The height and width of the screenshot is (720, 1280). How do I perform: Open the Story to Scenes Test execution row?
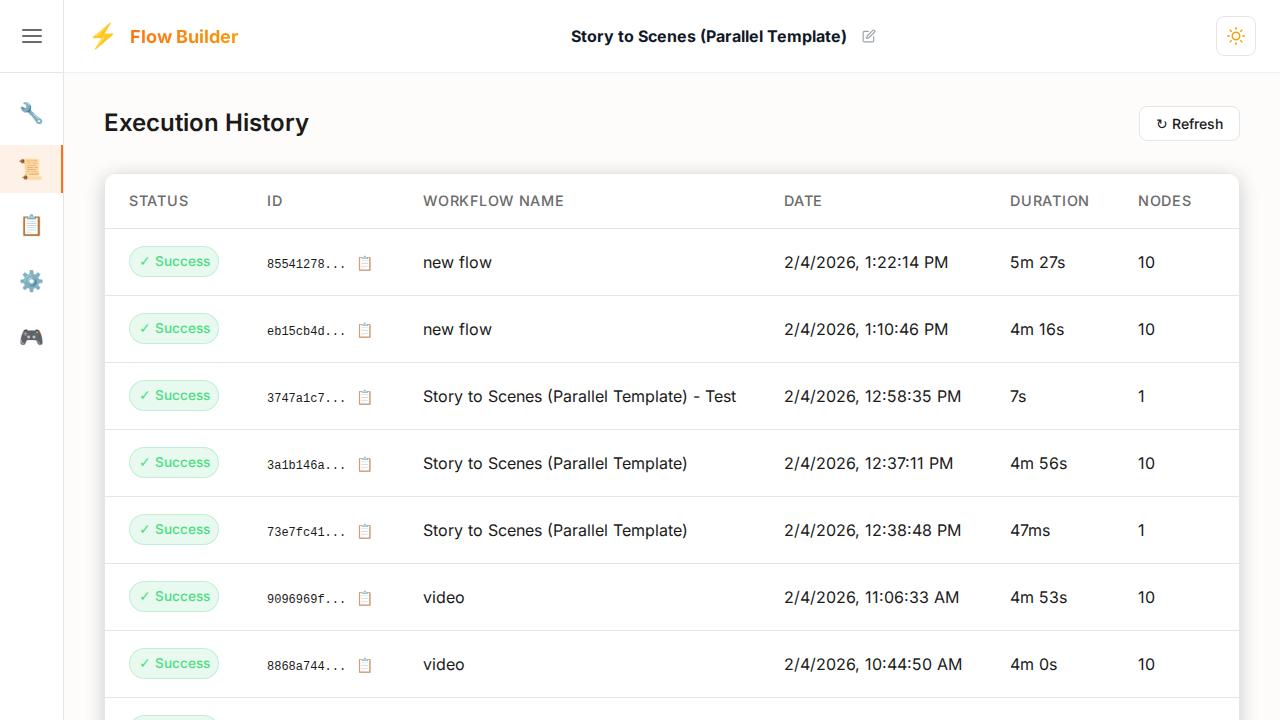pos(579,397)
